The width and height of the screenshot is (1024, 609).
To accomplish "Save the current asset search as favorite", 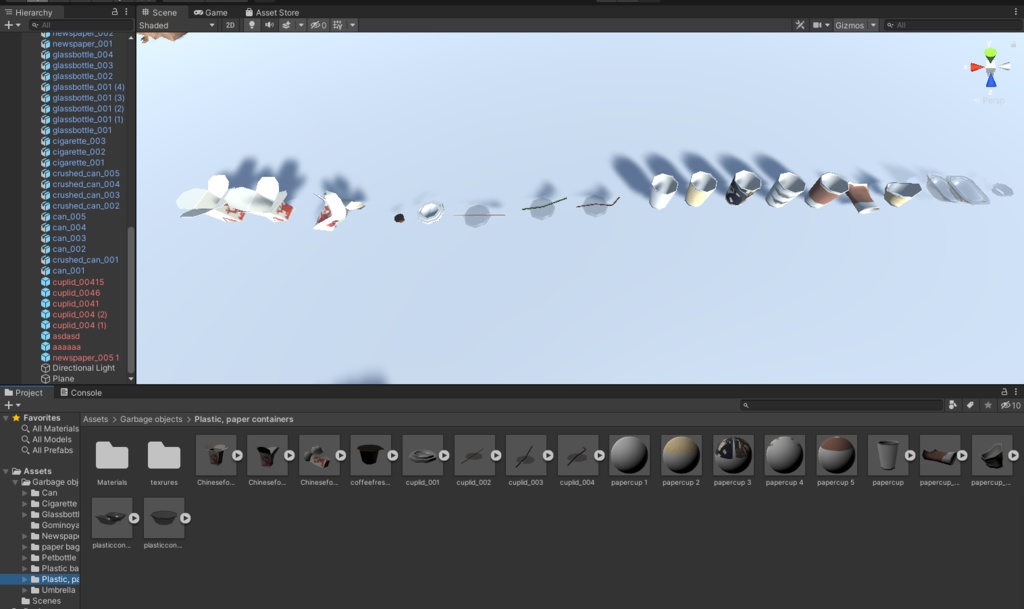I will (x=988, y=405).
